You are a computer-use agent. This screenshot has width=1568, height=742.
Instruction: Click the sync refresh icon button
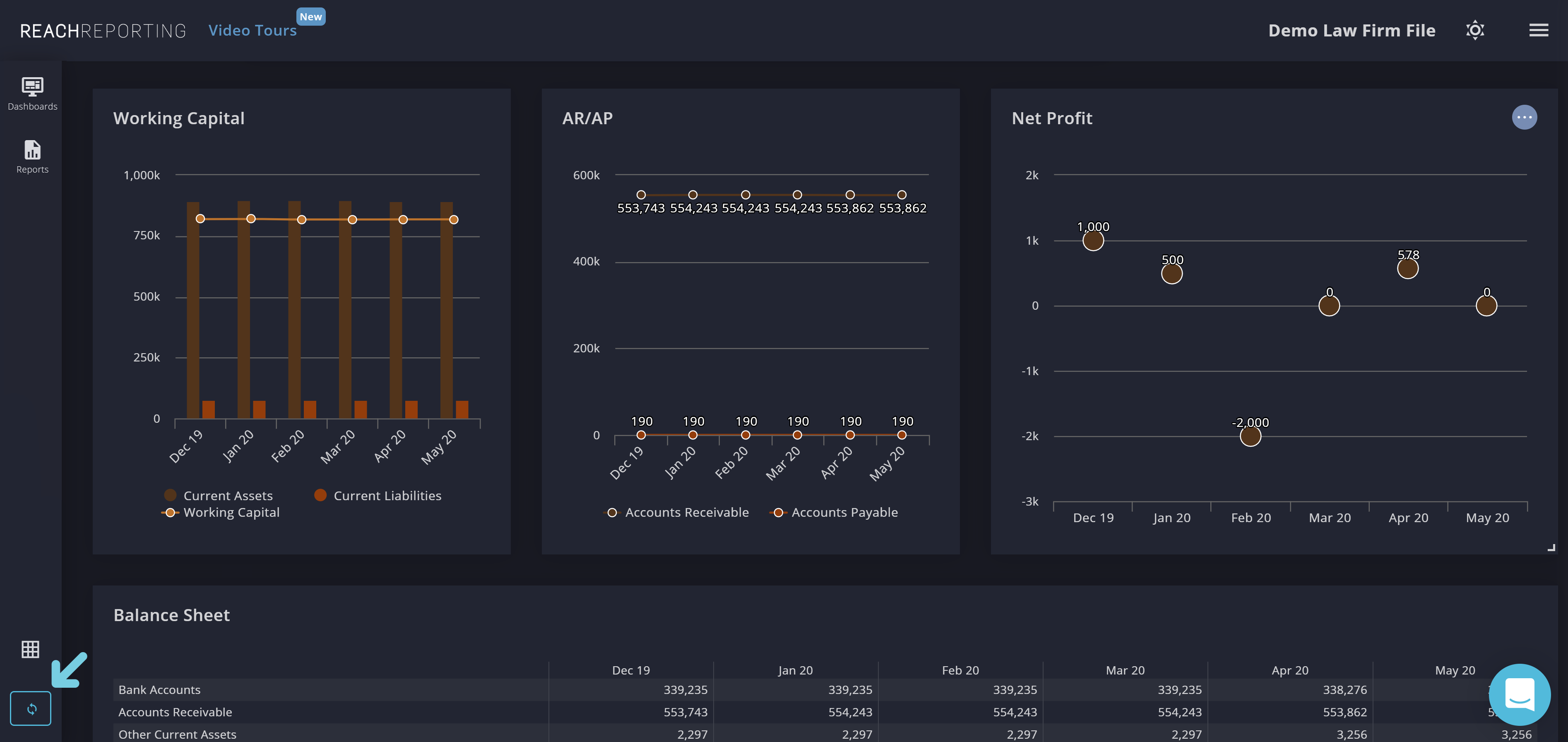(x=31, y=708)
